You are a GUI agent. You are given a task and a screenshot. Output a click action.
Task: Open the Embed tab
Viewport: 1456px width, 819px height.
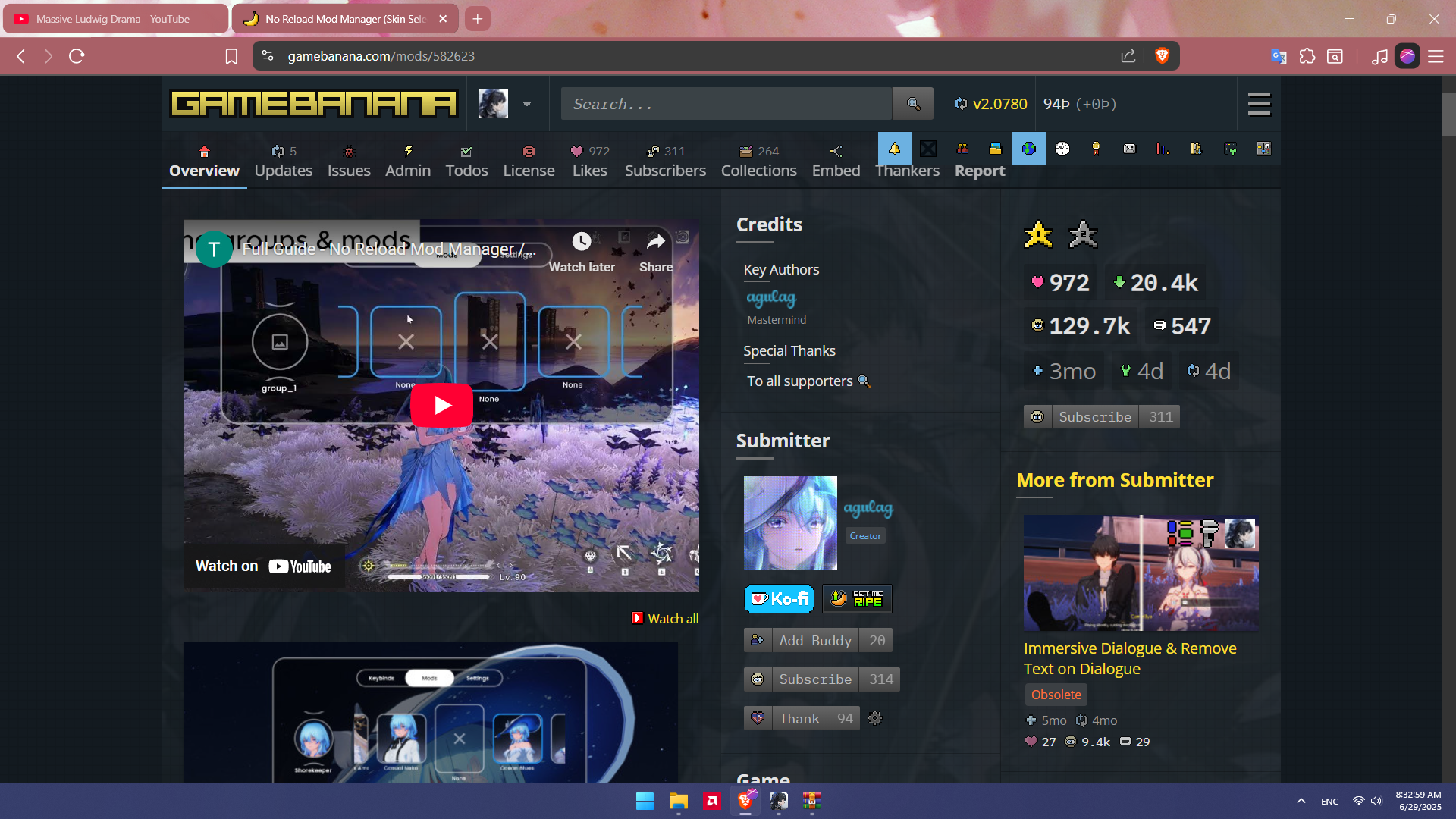[836, 162]
